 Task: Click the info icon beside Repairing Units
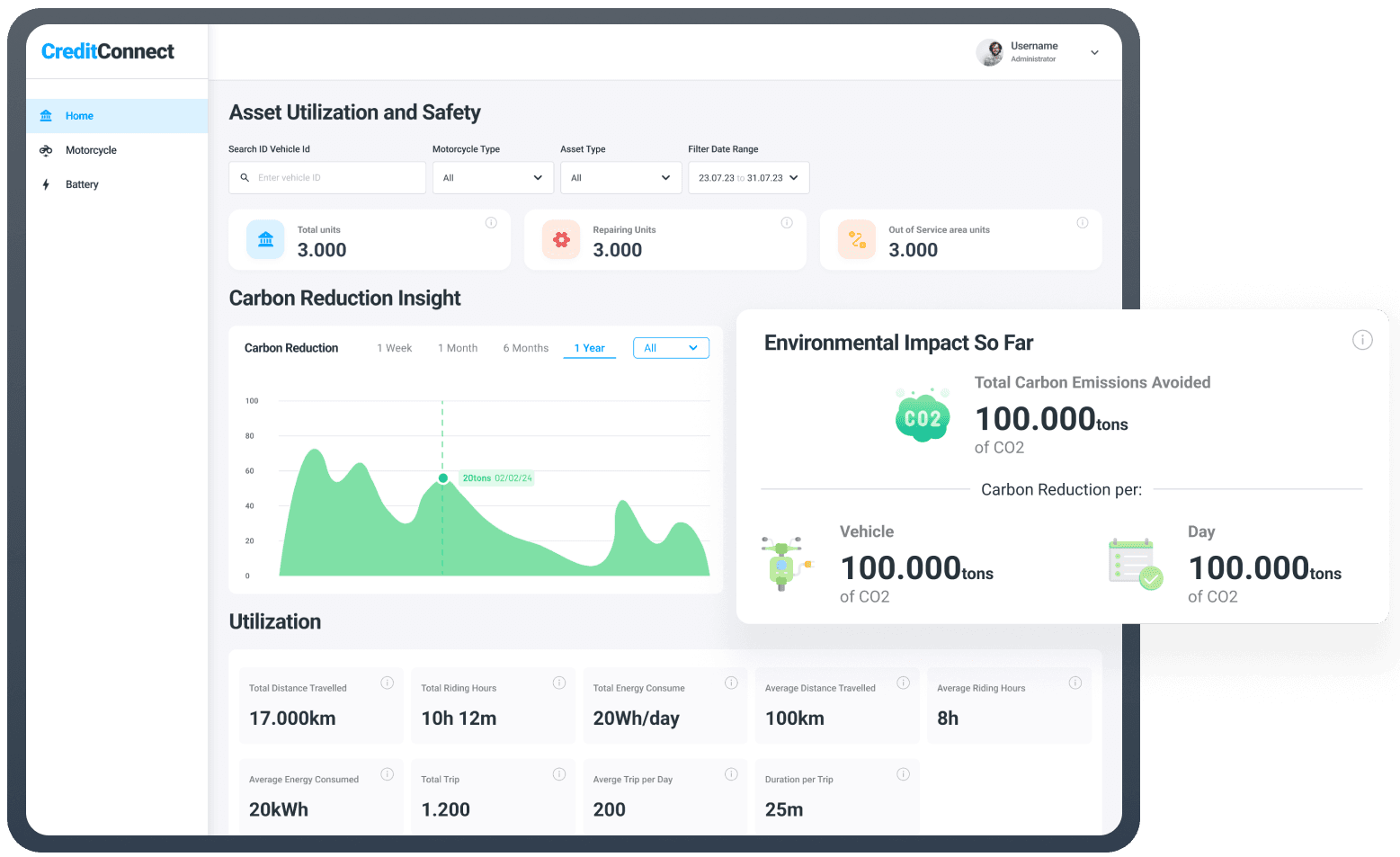787,222
